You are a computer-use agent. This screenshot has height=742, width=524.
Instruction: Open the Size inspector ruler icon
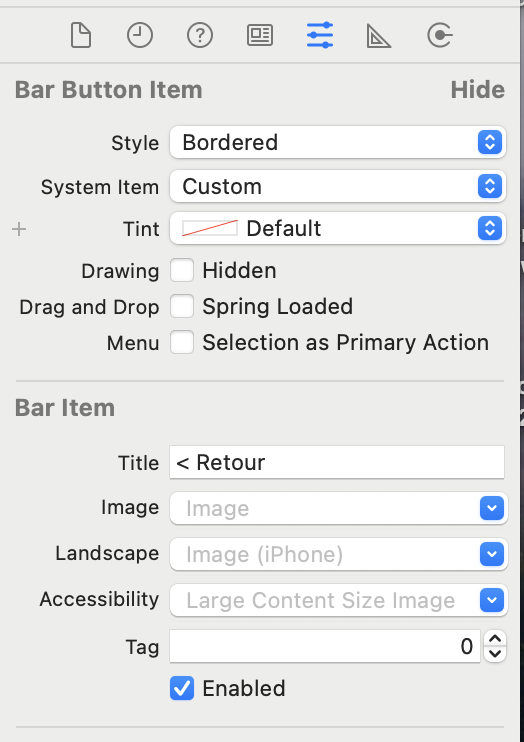[379, 36]
